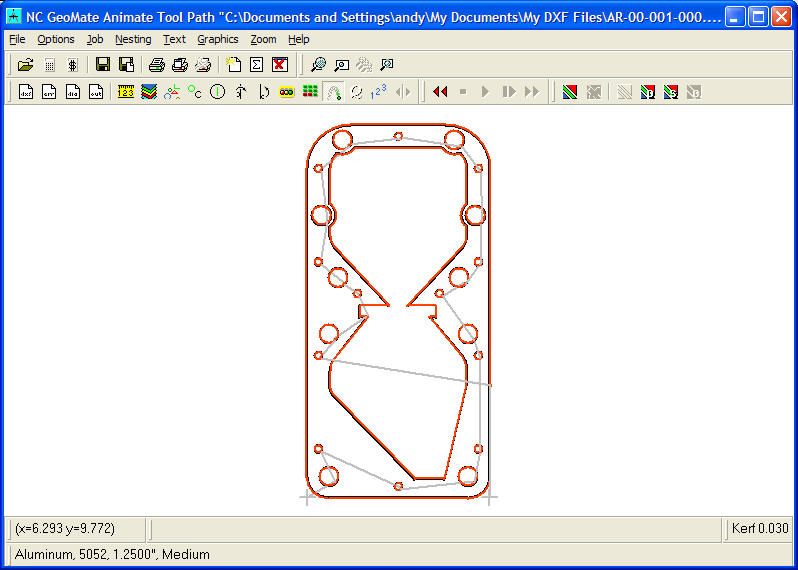Open the File menu

pyautogui.click(x=17, y=39)
